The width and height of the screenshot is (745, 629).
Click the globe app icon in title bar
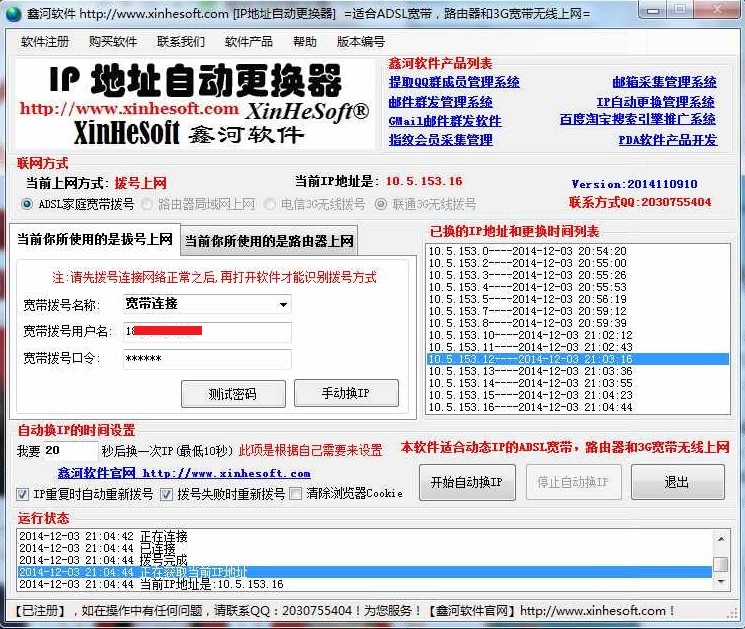13,13
